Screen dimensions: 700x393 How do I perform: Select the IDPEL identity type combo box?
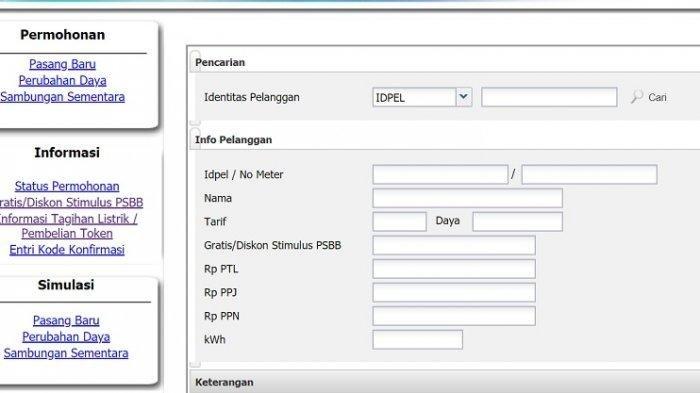click(422, 97)
